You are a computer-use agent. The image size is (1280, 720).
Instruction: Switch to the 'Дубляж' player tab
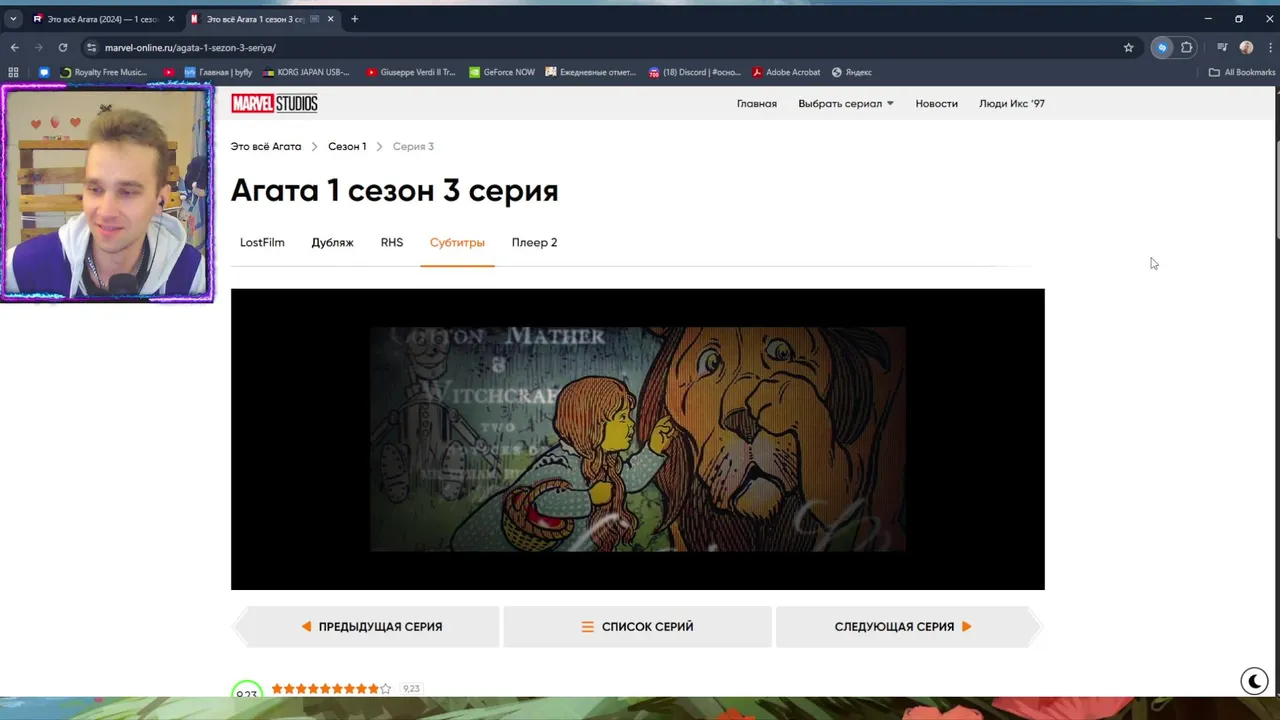click(x=332, y=242)
